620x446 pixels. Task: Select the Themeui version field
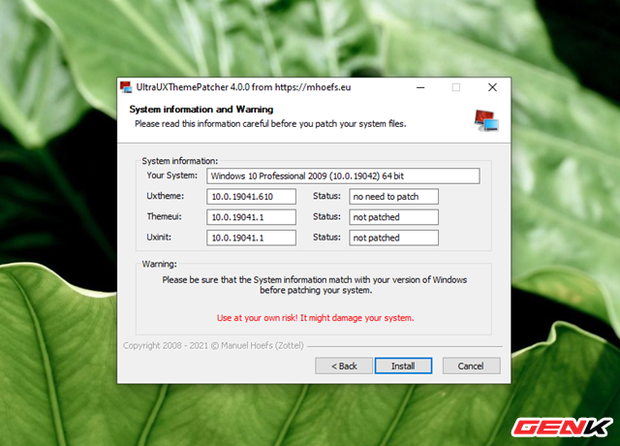(251, 217)
